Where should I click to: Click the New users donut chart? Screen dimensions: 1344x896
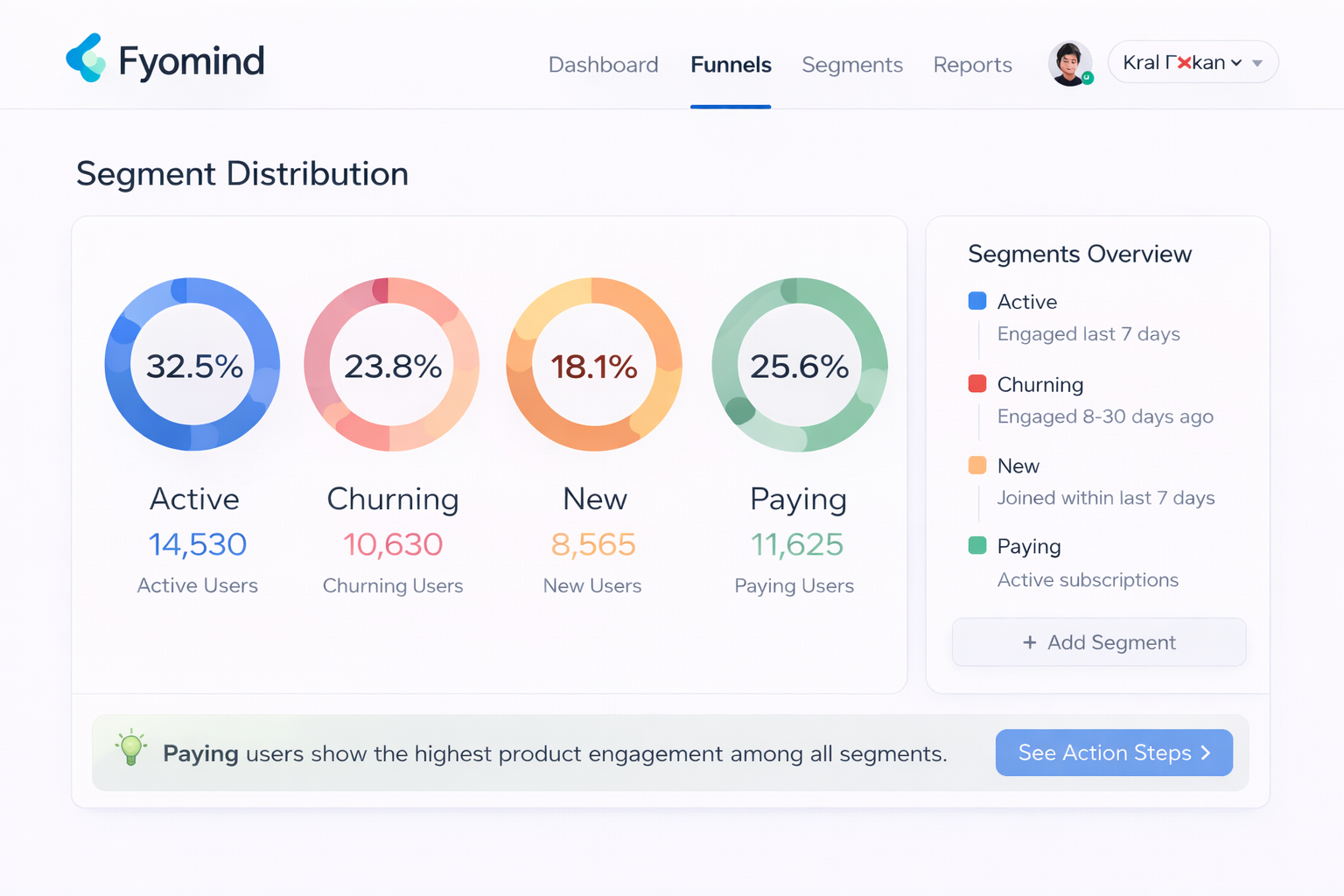click(x=593, y=364)
